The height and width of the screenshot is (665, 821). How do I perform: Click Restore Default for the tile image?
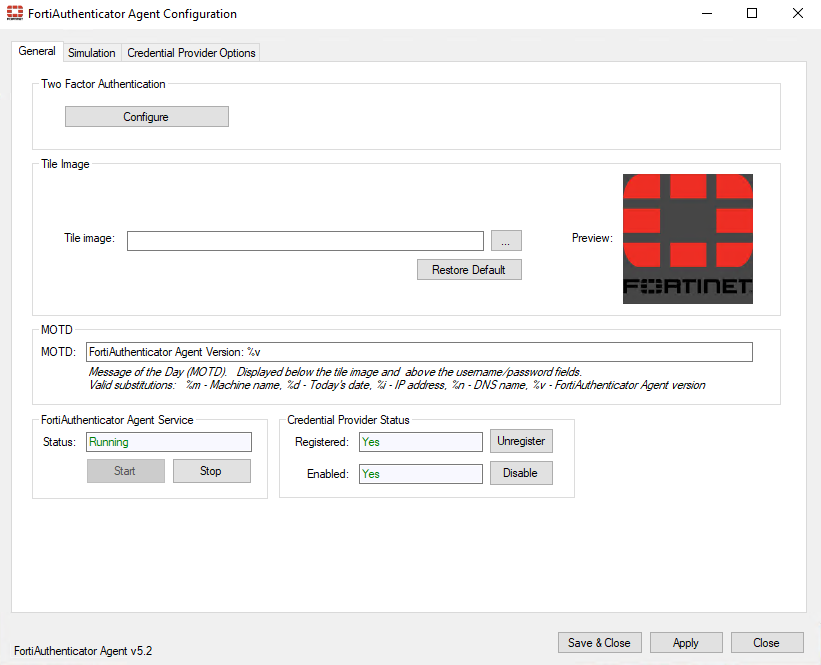(469, 269)
